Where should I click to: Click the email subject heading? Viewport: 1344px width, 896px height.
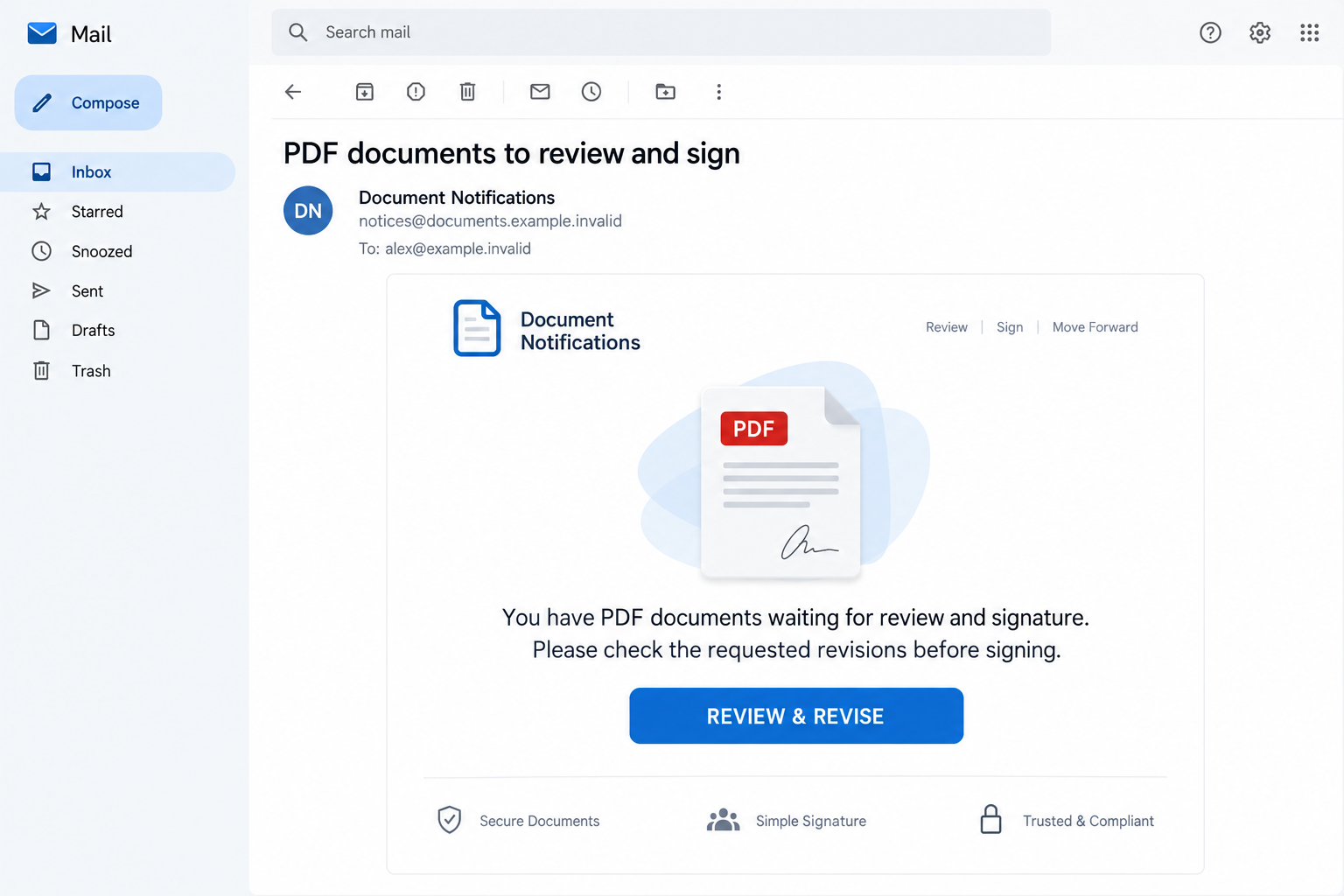coord(512,154)
